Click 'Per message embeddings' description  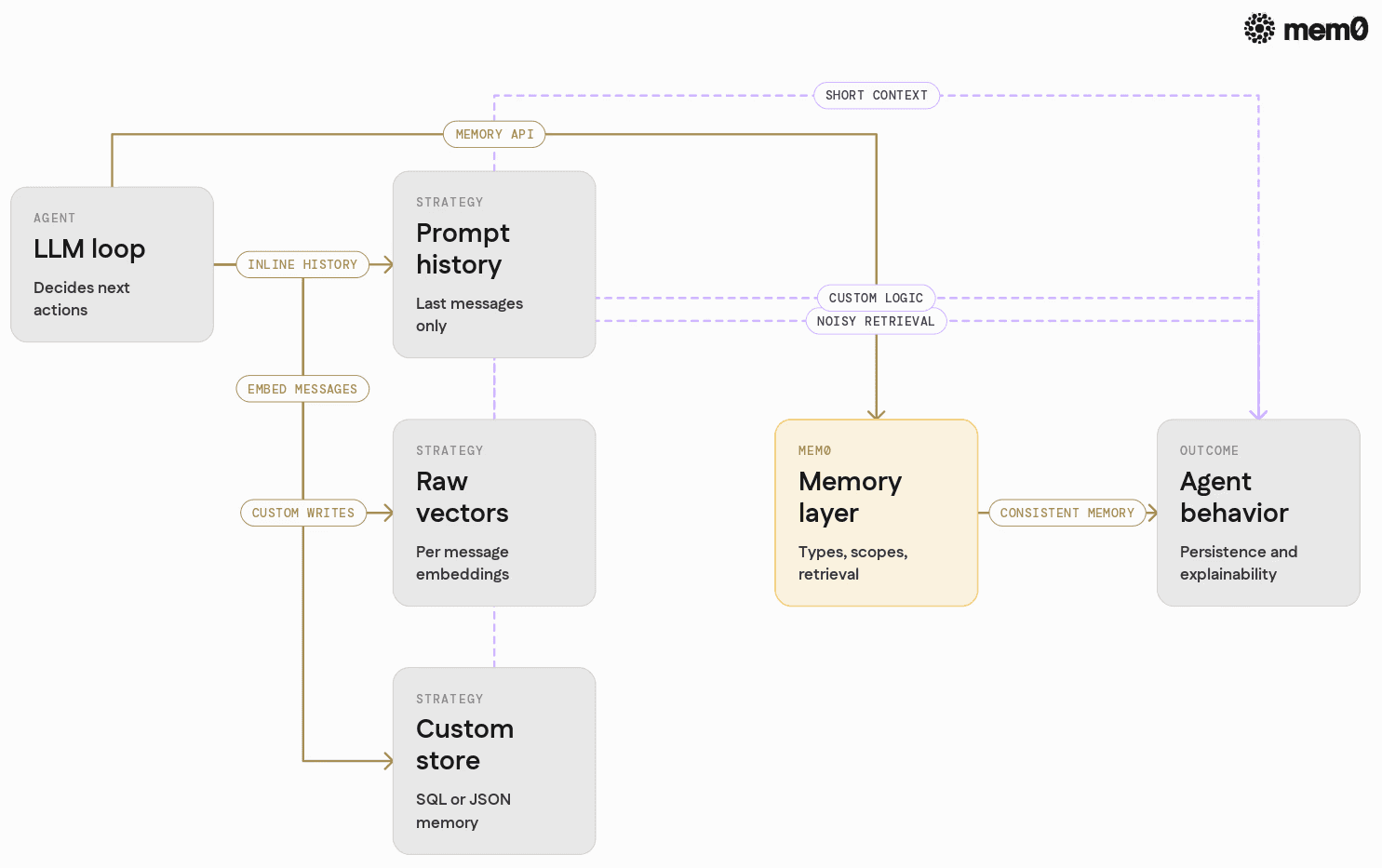463,563
